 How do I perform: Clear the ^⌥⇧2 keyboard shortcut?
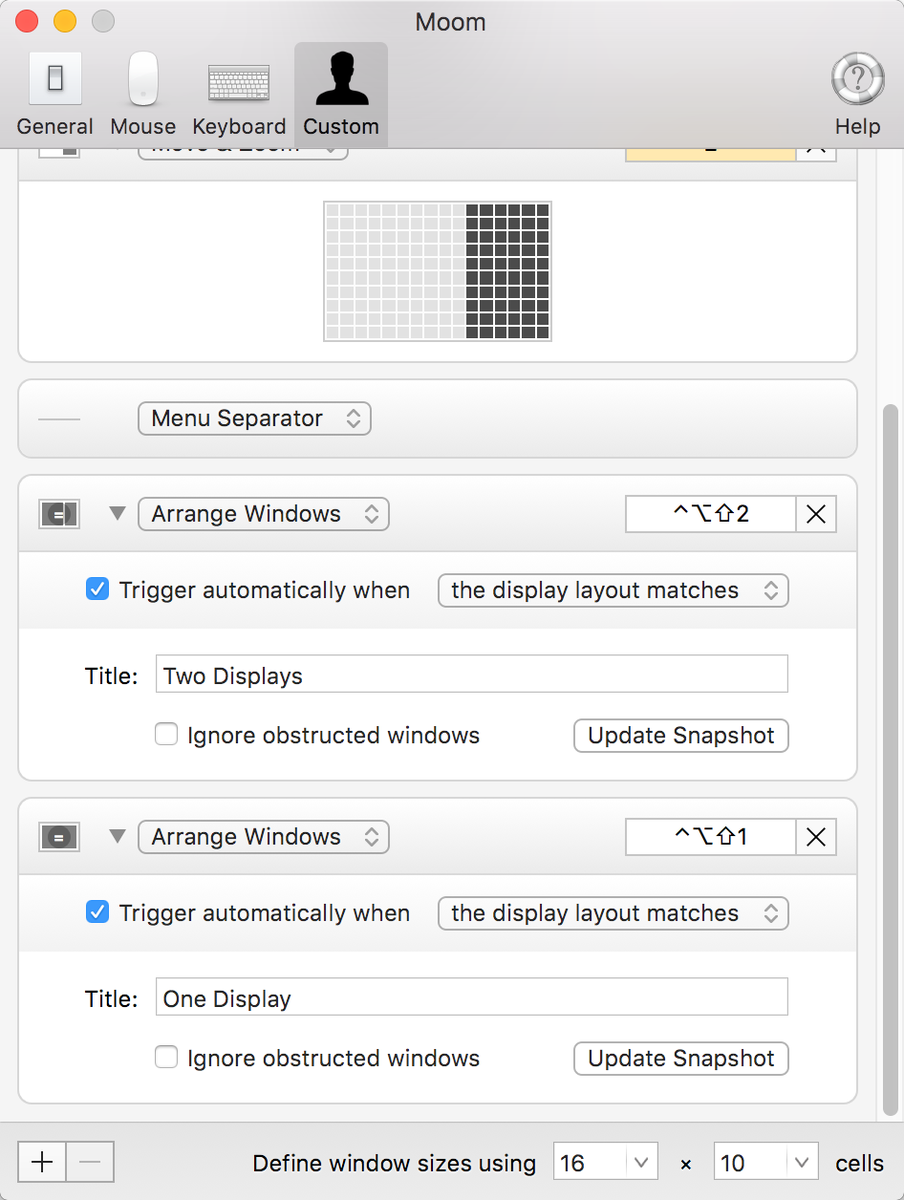tap(816, 514)
